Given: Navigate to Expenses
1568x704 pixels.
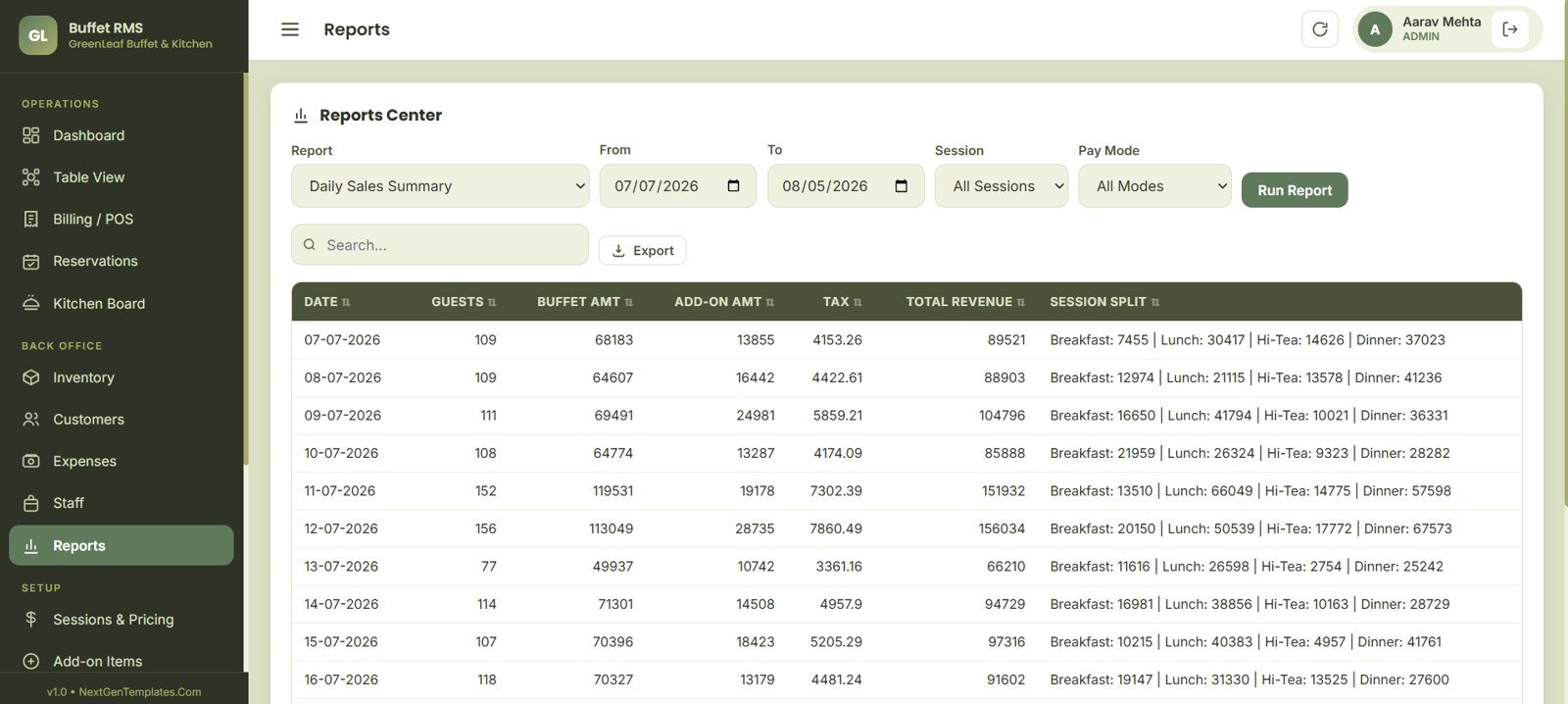Looking at the screenshot, I should click(x=122, y=461).
